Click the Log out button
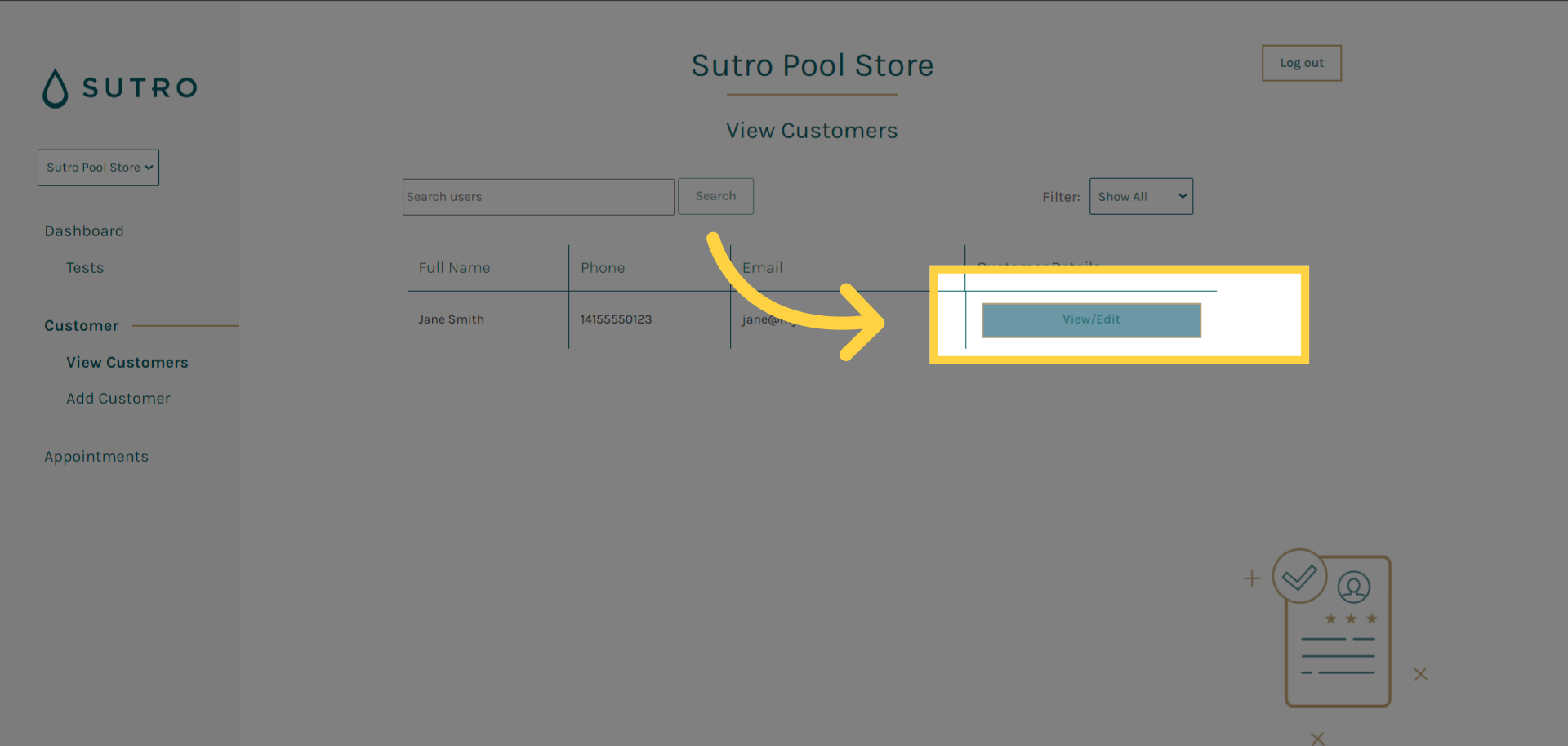 click(x=1301, y=62)
